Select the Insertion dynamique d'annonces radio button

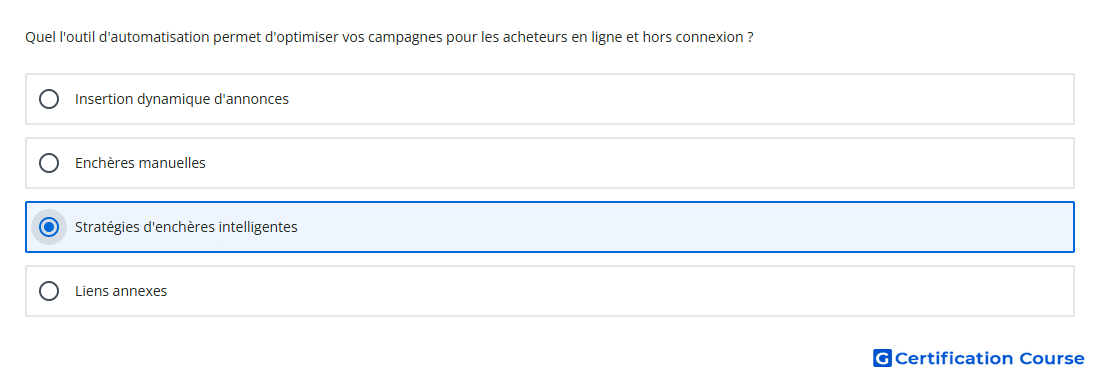(48, 99)
